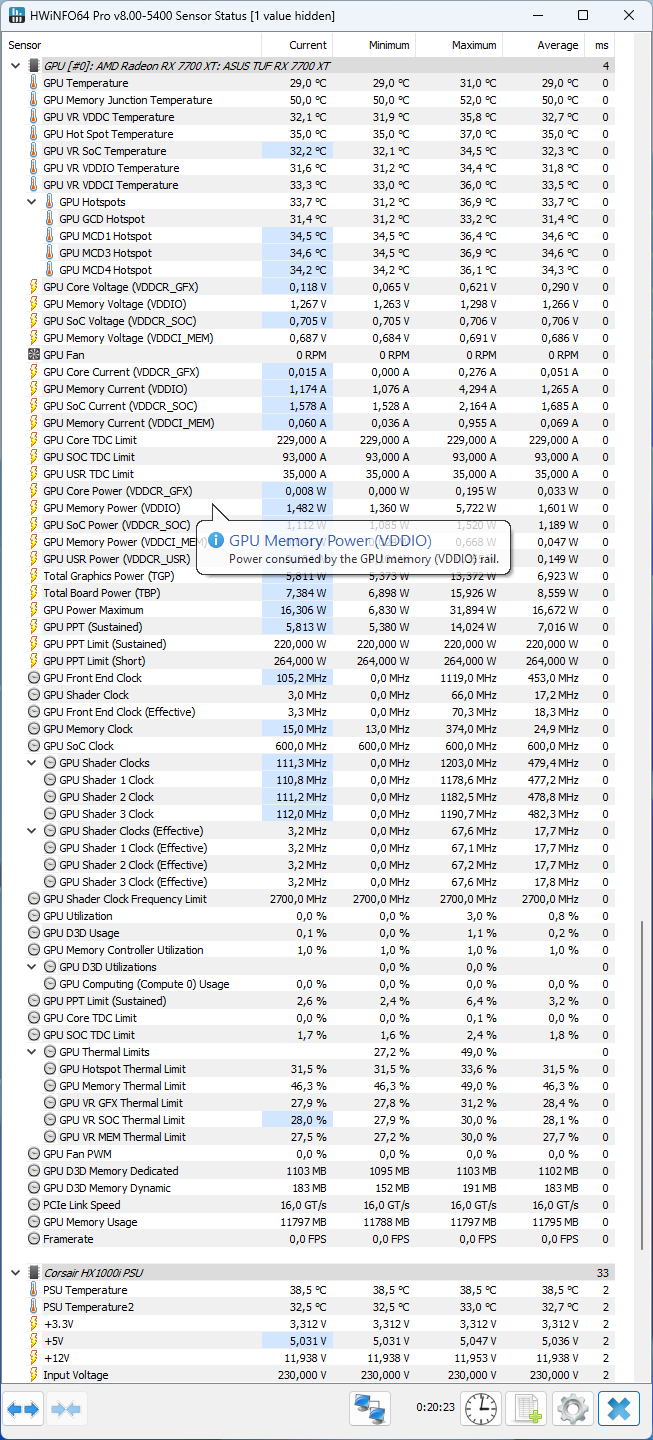This screenshot has height=1440, width=653.
Task: Click the fan icon in GPU Fan row
Action: (34, 355)
